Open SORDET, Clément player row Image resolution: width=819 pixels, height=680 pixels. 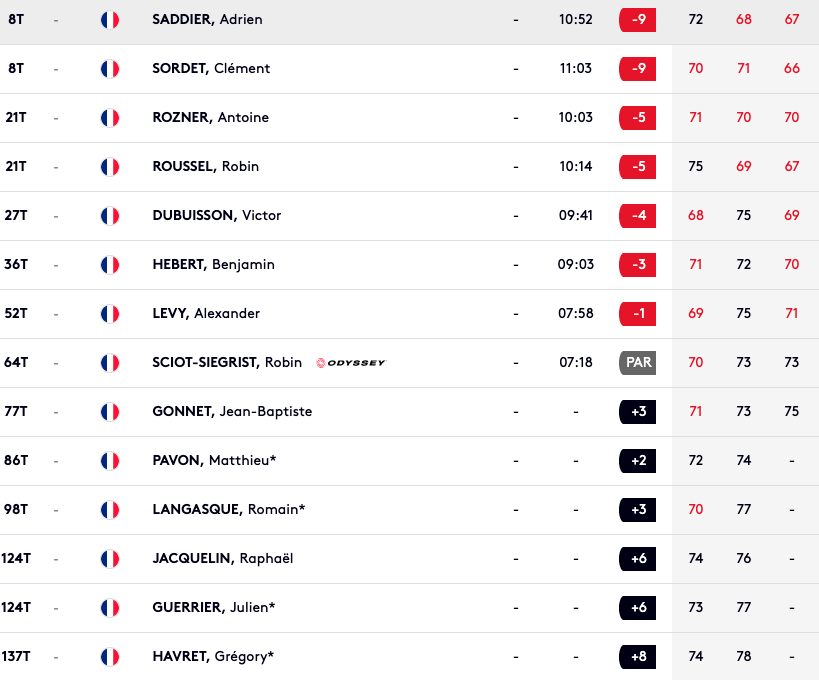[410, 69]
